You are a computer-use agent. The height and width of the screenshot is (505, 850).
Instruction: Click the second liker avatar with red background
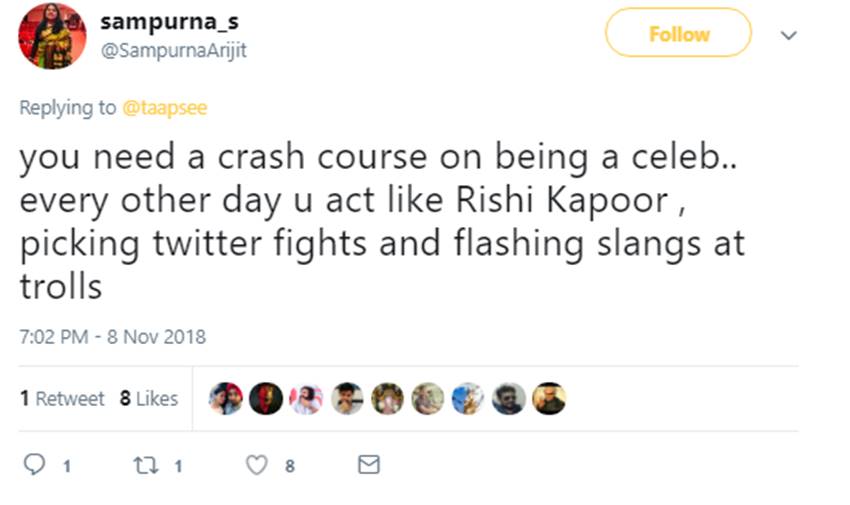pyautogui.click(x=265, y=398)
